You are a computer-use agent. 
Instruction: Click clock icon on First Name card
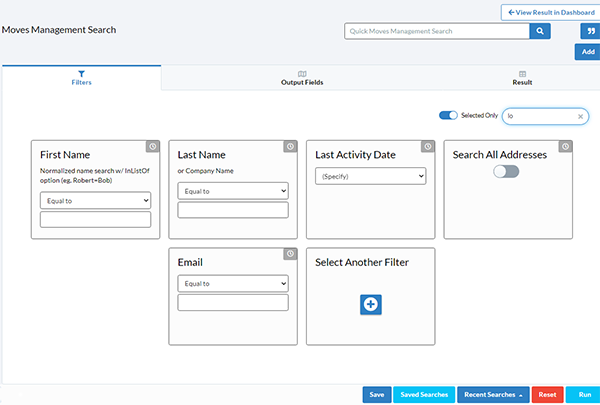click(153, 146)
